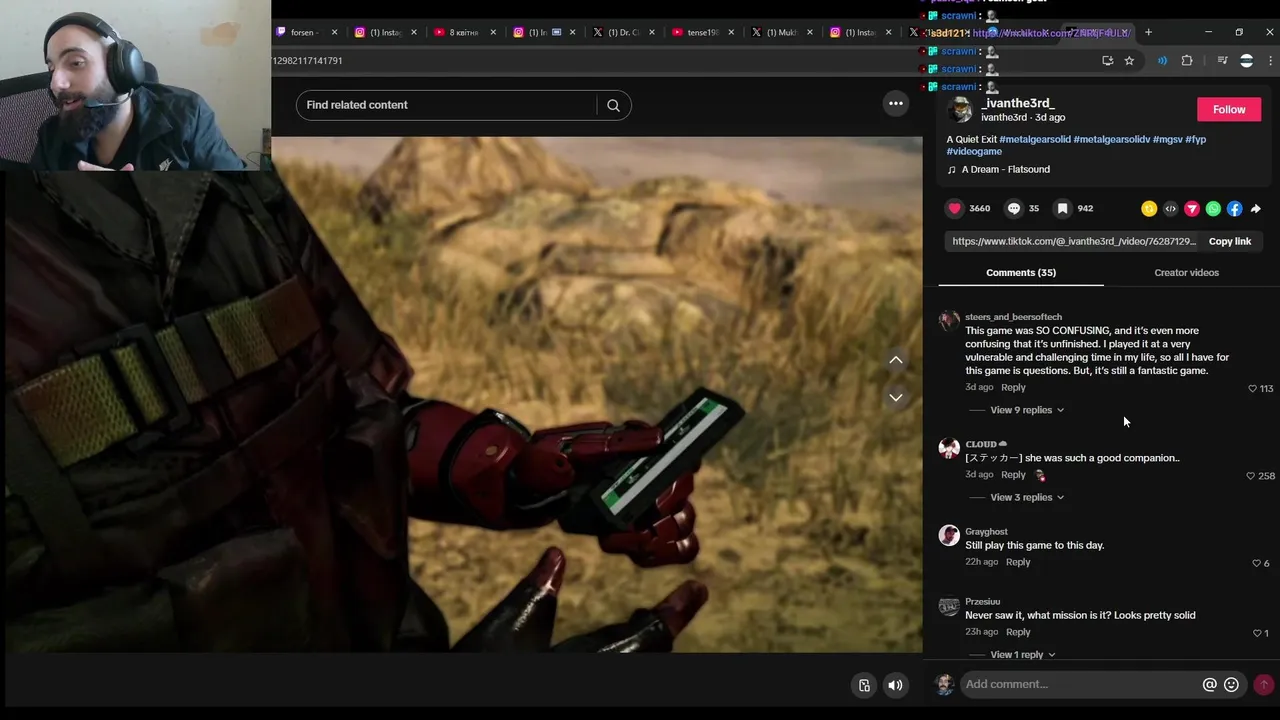The width and height of the screenshot is (1280, 720).
Task: Go to next video with down arrow
Action: coord(896,397)
